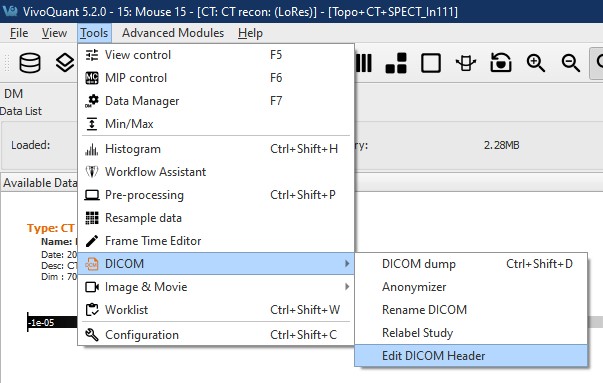Click the rotate object toolbar icon

[466, 63]
